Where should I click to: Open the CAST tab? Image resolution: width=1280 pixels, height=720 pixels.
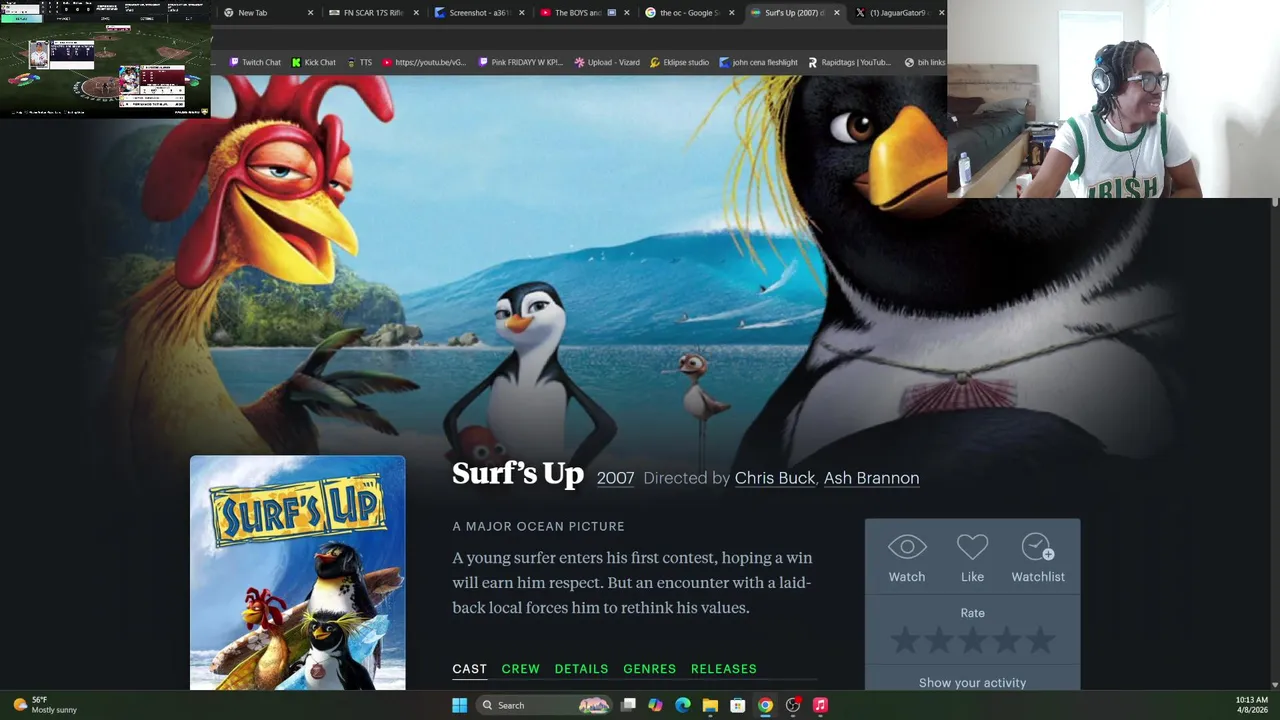coord(469,669)
